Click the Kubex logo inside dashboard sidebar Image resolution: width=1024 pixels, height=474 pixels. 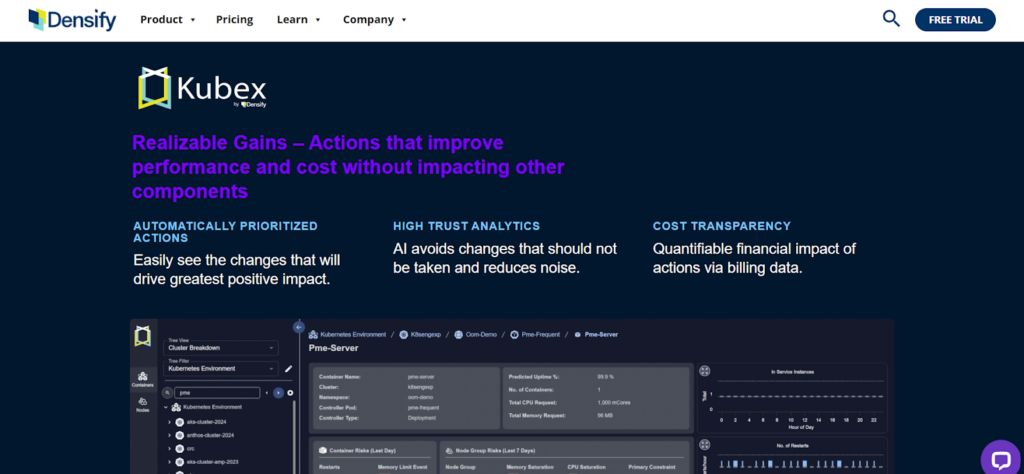142,336
